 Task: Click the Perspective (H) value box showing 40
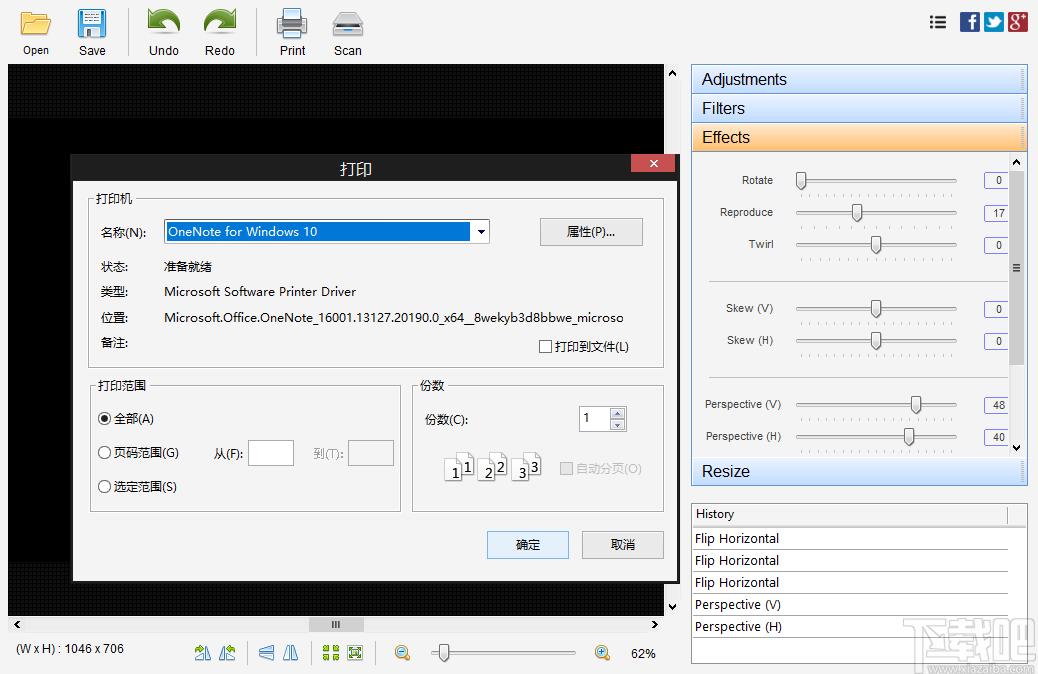pyautogui.click(x=996, y=436)
